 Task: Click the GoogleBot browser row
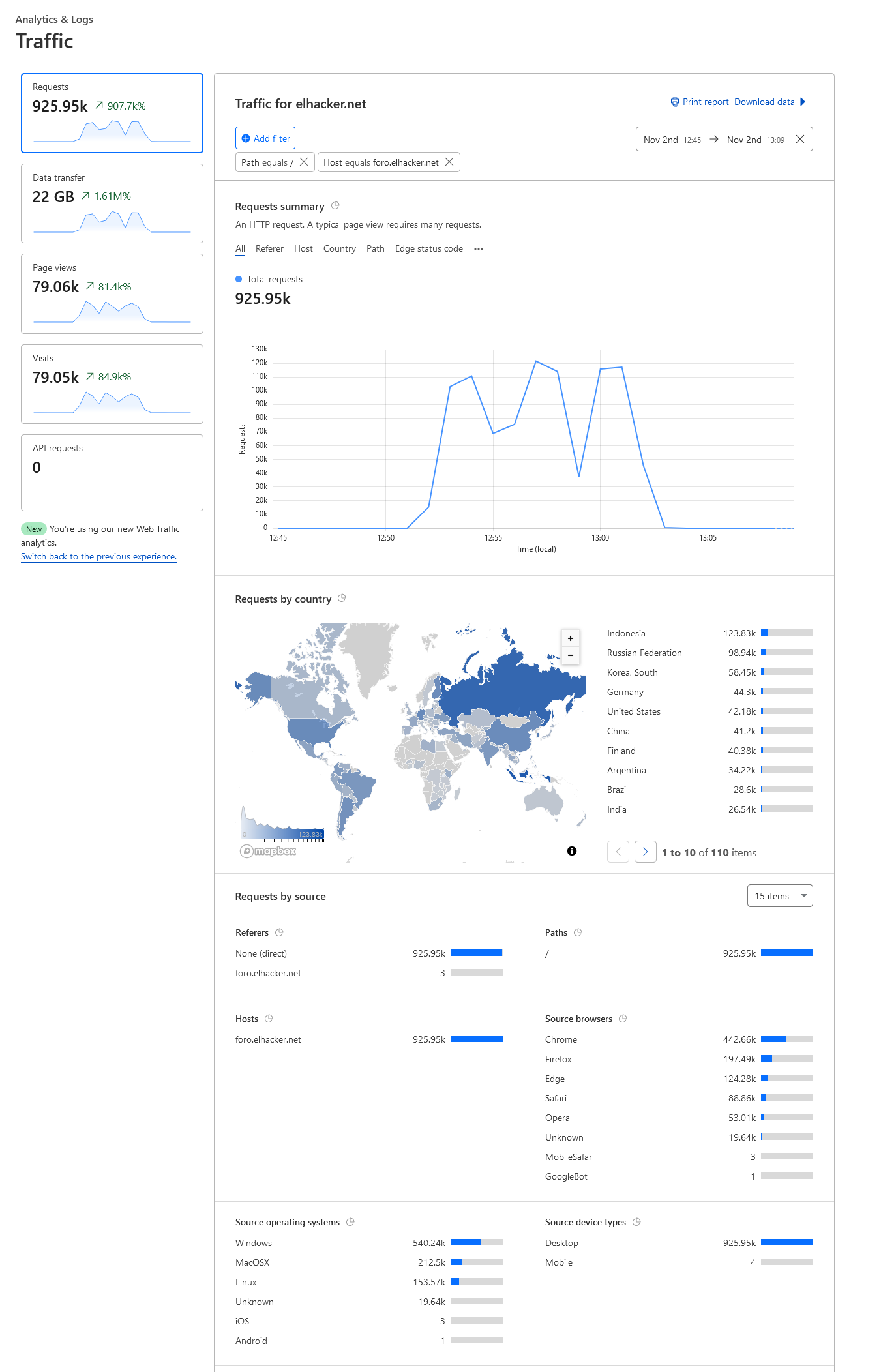click(679, 1176)
